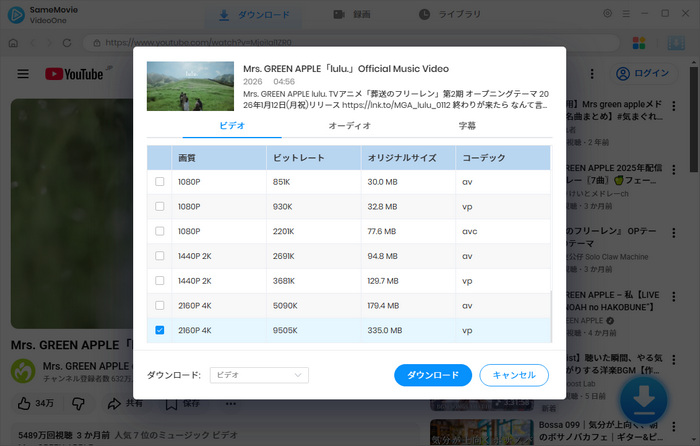The height and width of the screenshot is (446, 700).
Task: Click the YouTube logo
Action: tap(74, 74)
